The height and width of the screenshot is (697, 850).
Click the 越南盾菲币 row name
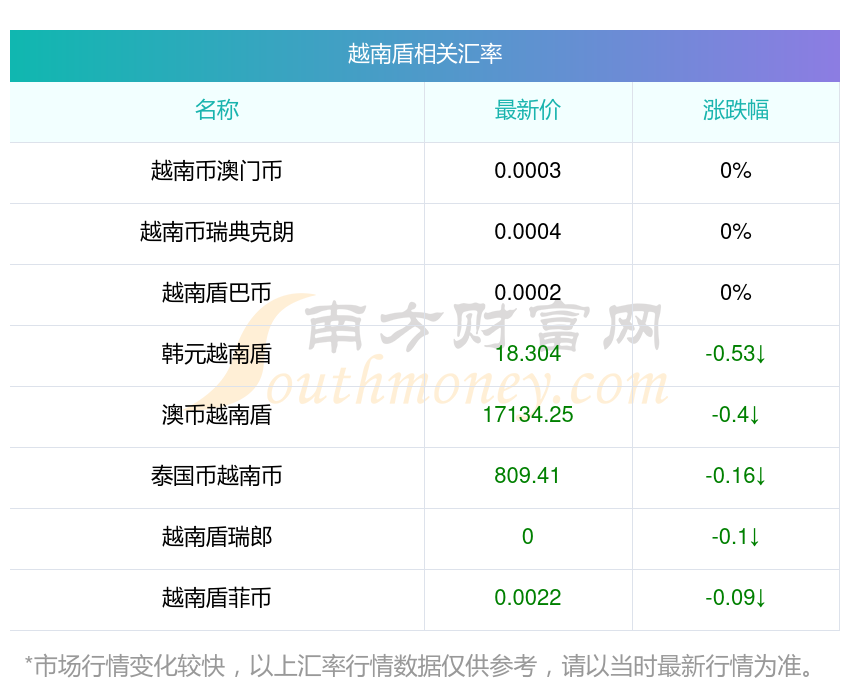pyautogui.click(x=217, y=598)
